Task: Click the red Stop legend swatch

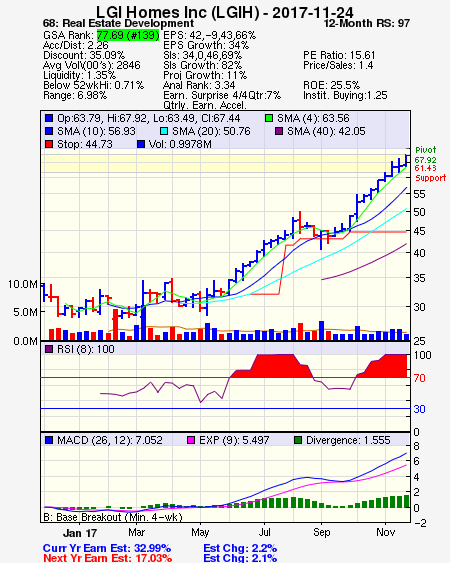Action: [49, 144]
